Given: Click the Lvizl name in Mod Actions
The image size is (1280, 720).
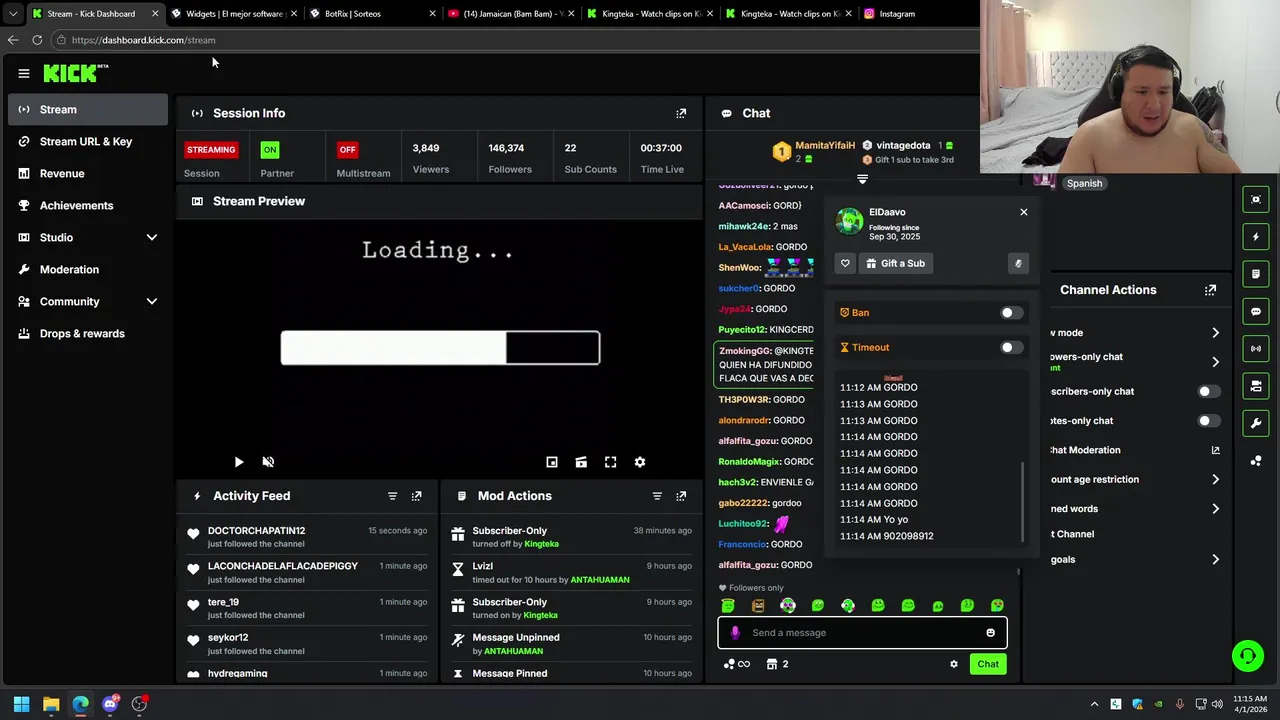Looking at the screenshot, I should (x=482, y=566).
